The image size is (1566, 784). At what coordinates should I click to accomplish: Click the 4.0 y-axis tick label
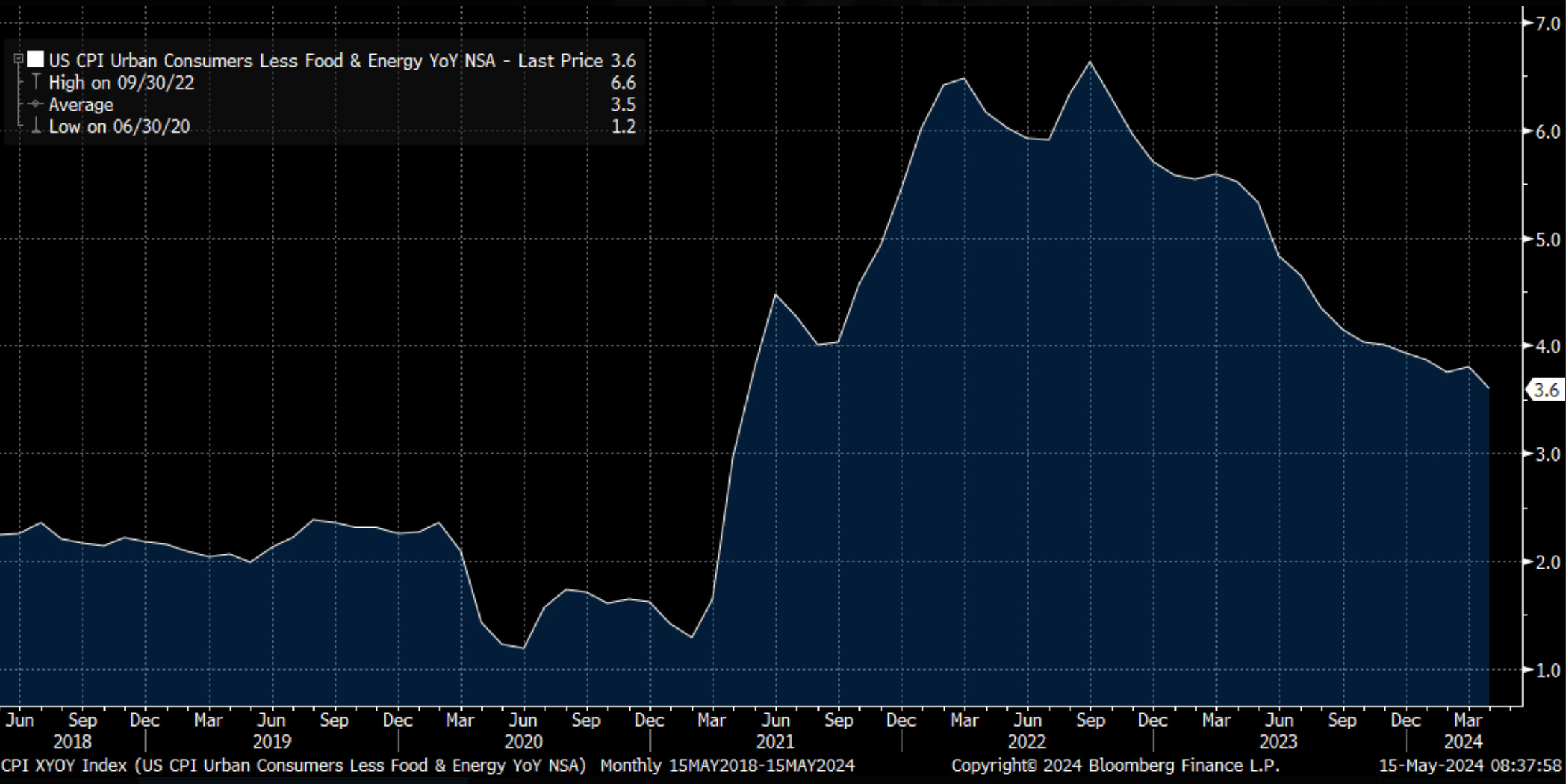tap(1547, 346)
